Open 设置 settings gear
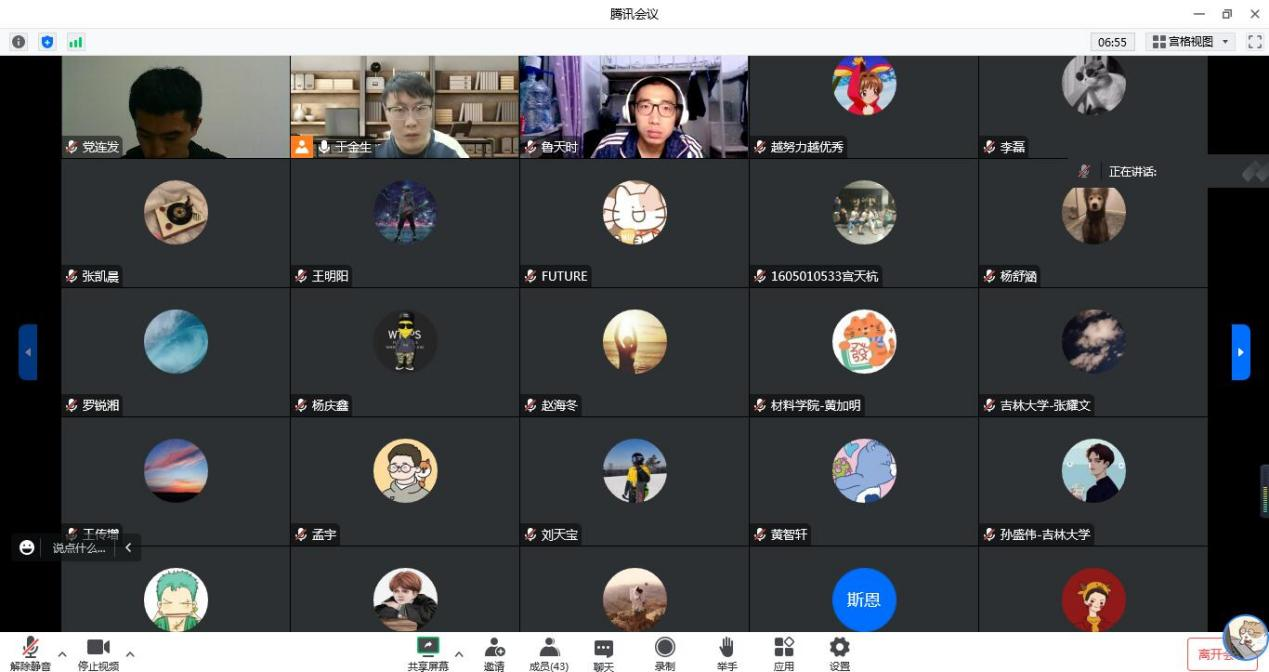The image size is (1269, 672). pos(840,650)
